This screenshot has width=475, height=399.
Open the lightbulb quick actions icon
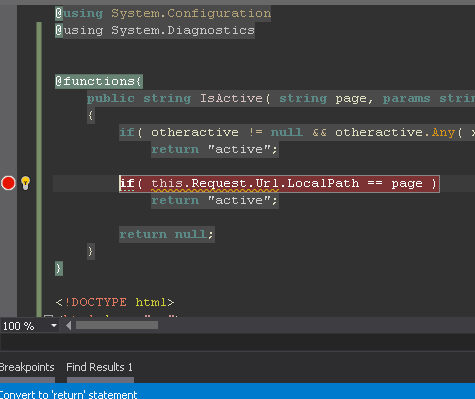(26, 183)
